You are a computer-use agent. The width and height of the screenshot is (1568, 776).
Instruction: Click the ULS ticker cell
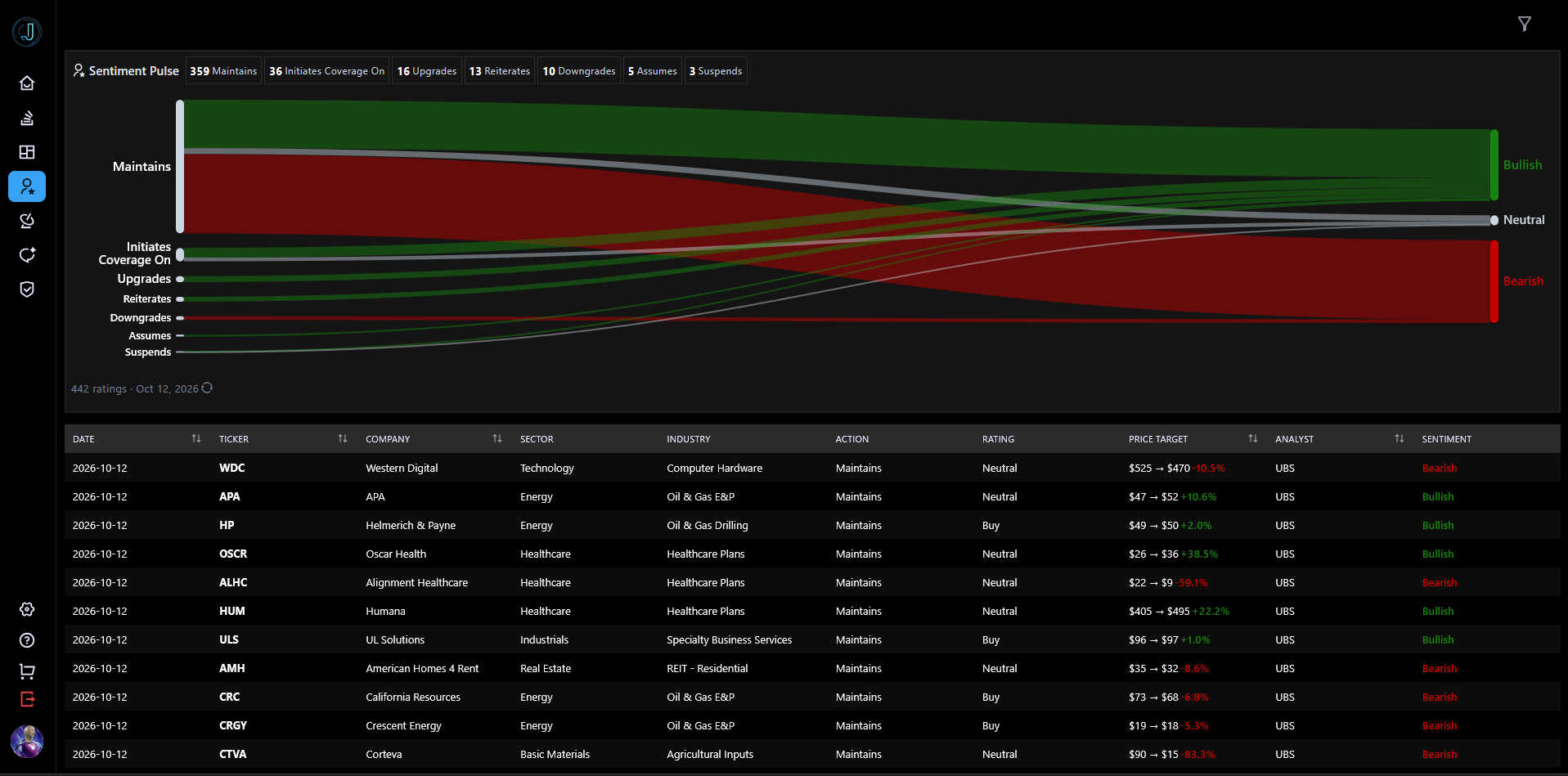pyautogui.click(x=229, y=639)
